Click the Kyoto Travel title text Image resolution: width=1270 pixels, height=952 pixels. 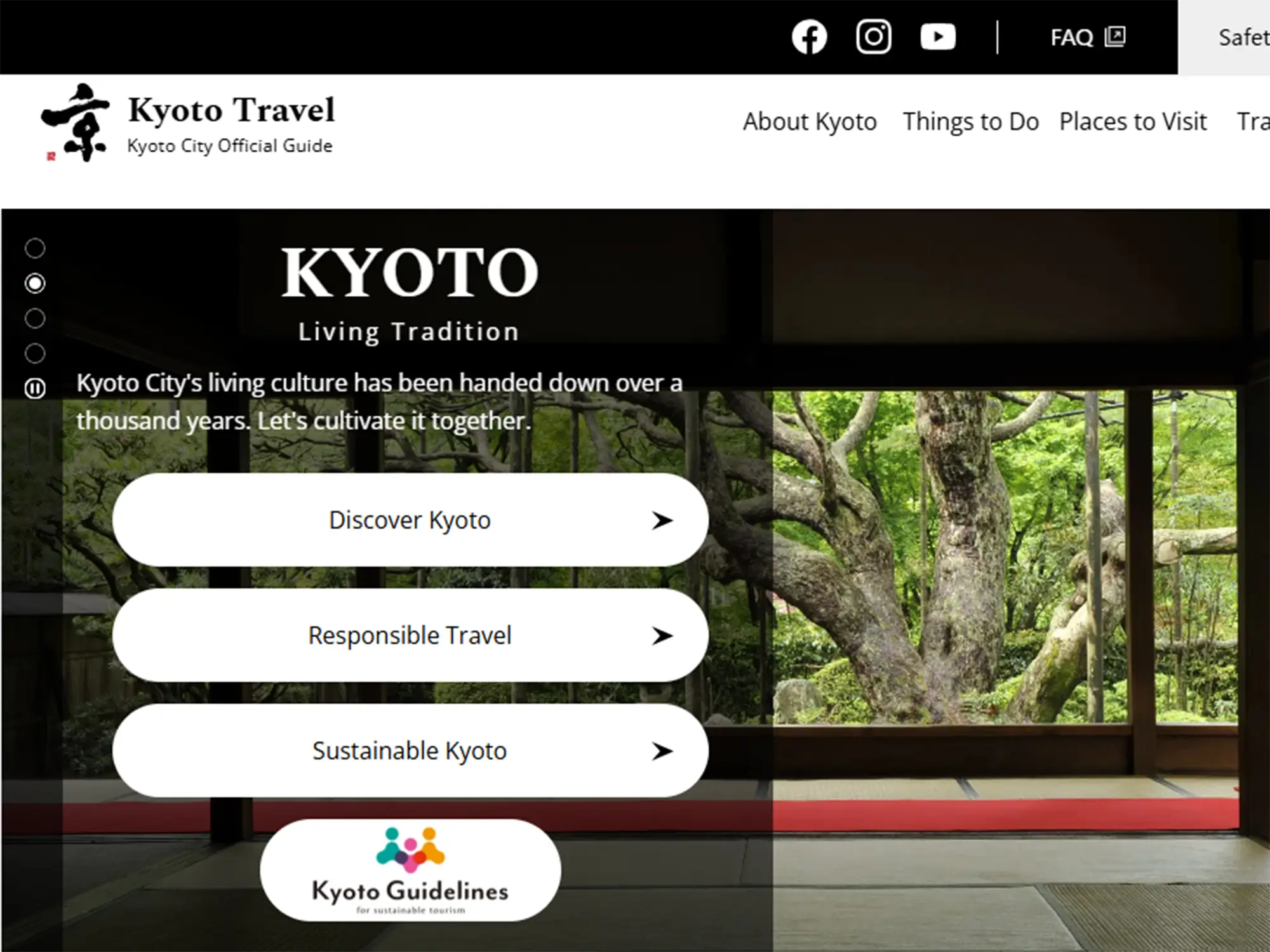click(x=231, y=110)
